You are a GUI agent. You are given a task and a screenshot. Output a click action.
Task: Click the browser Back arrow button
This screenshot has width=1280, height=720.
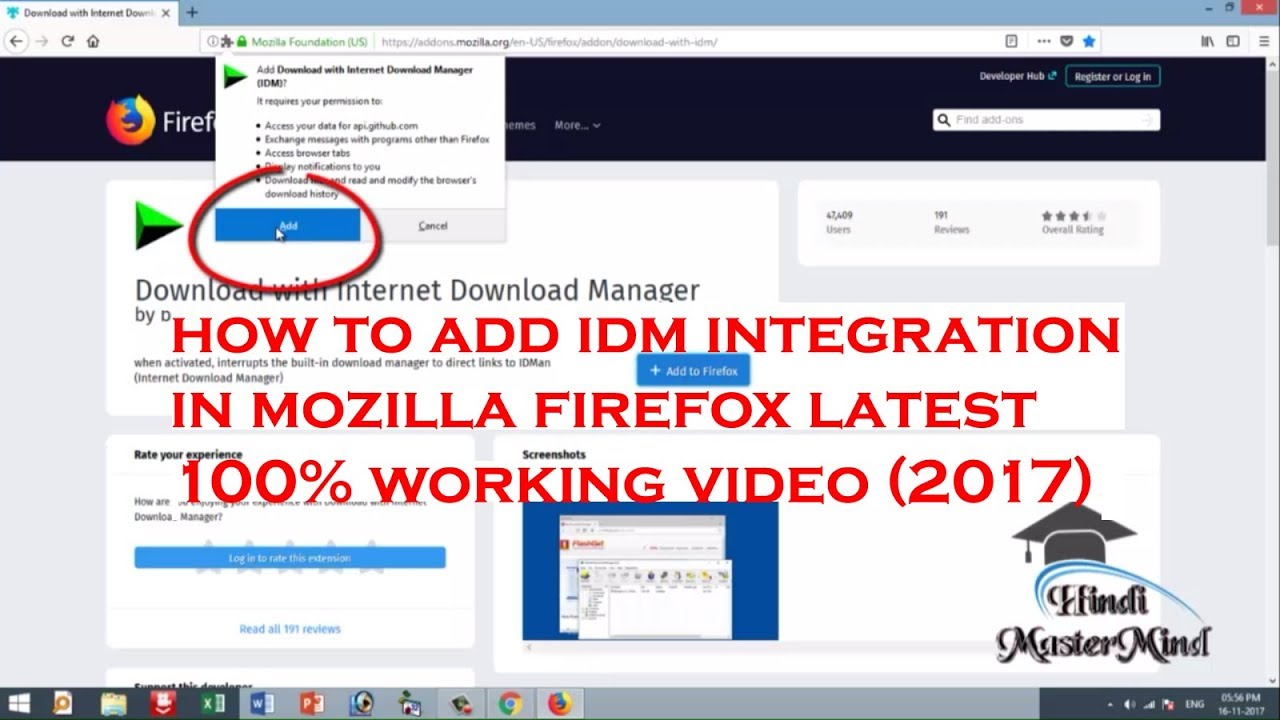pyautogui.click(x=16, y=41)
